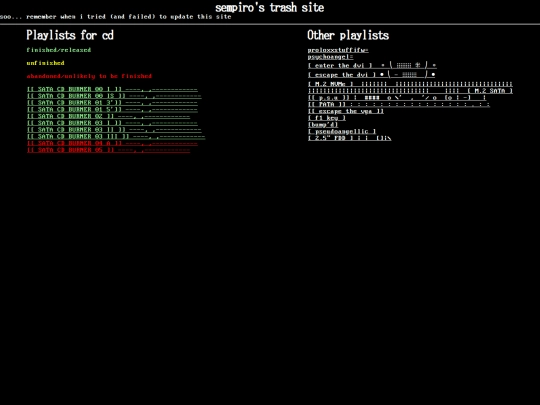540x405 pixels.
Task: Open the [ enter the dvi ] playlist
Action: click(372, 65)
